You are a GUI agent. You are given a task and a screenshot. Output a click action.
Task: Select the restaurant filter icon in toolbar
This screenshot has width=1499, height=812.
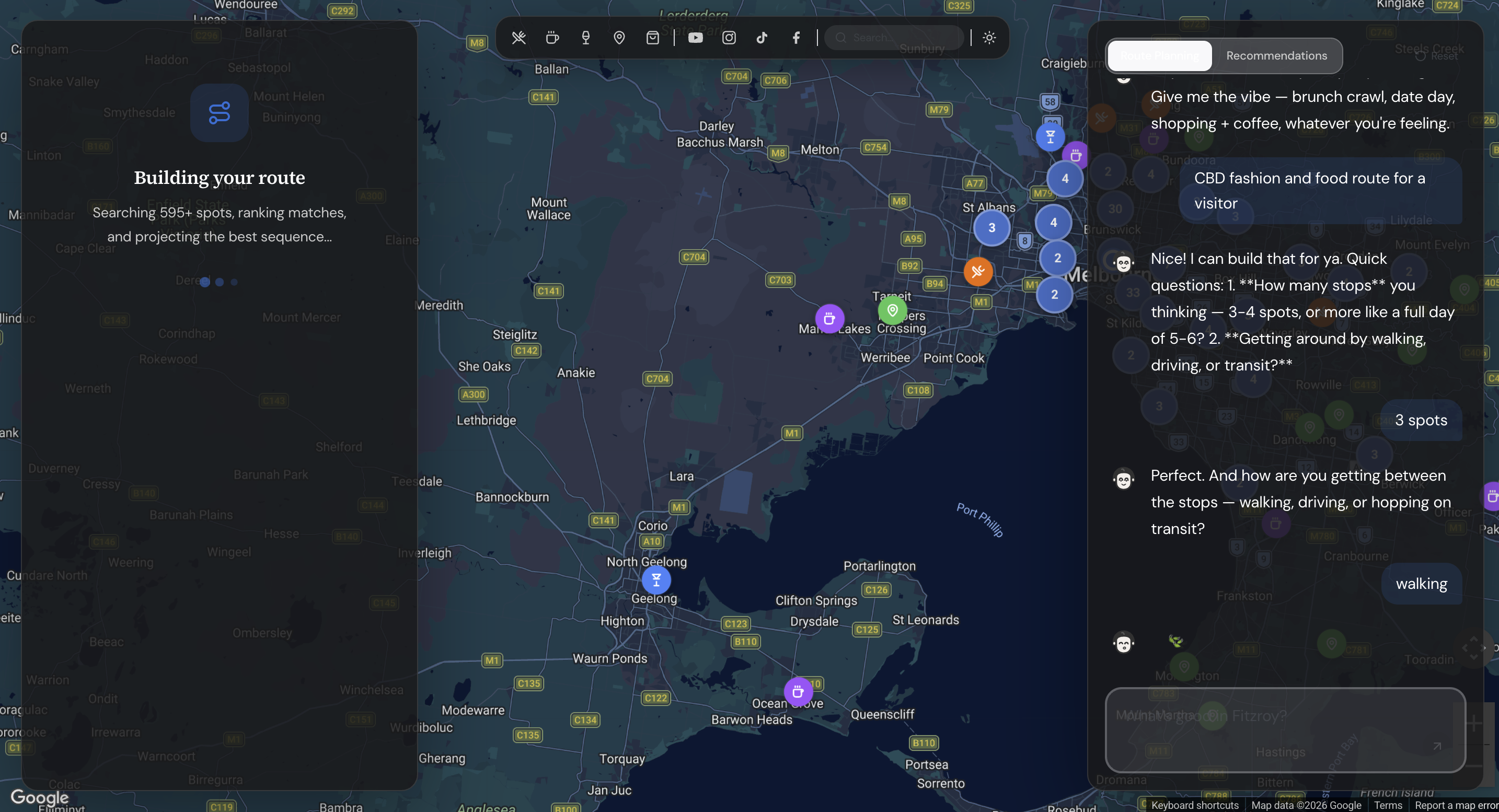tap(518, 38)
